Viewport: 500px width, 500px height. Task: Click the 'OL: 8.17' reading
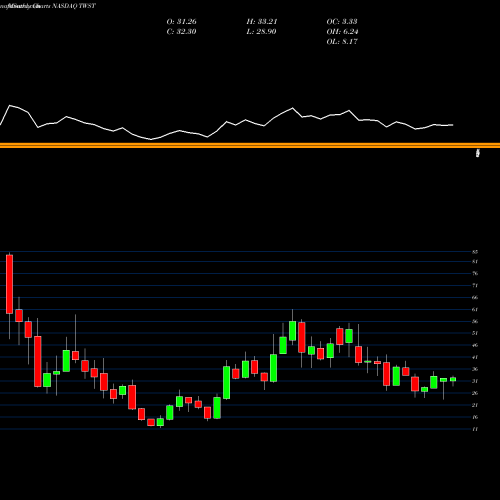(342, 42)
